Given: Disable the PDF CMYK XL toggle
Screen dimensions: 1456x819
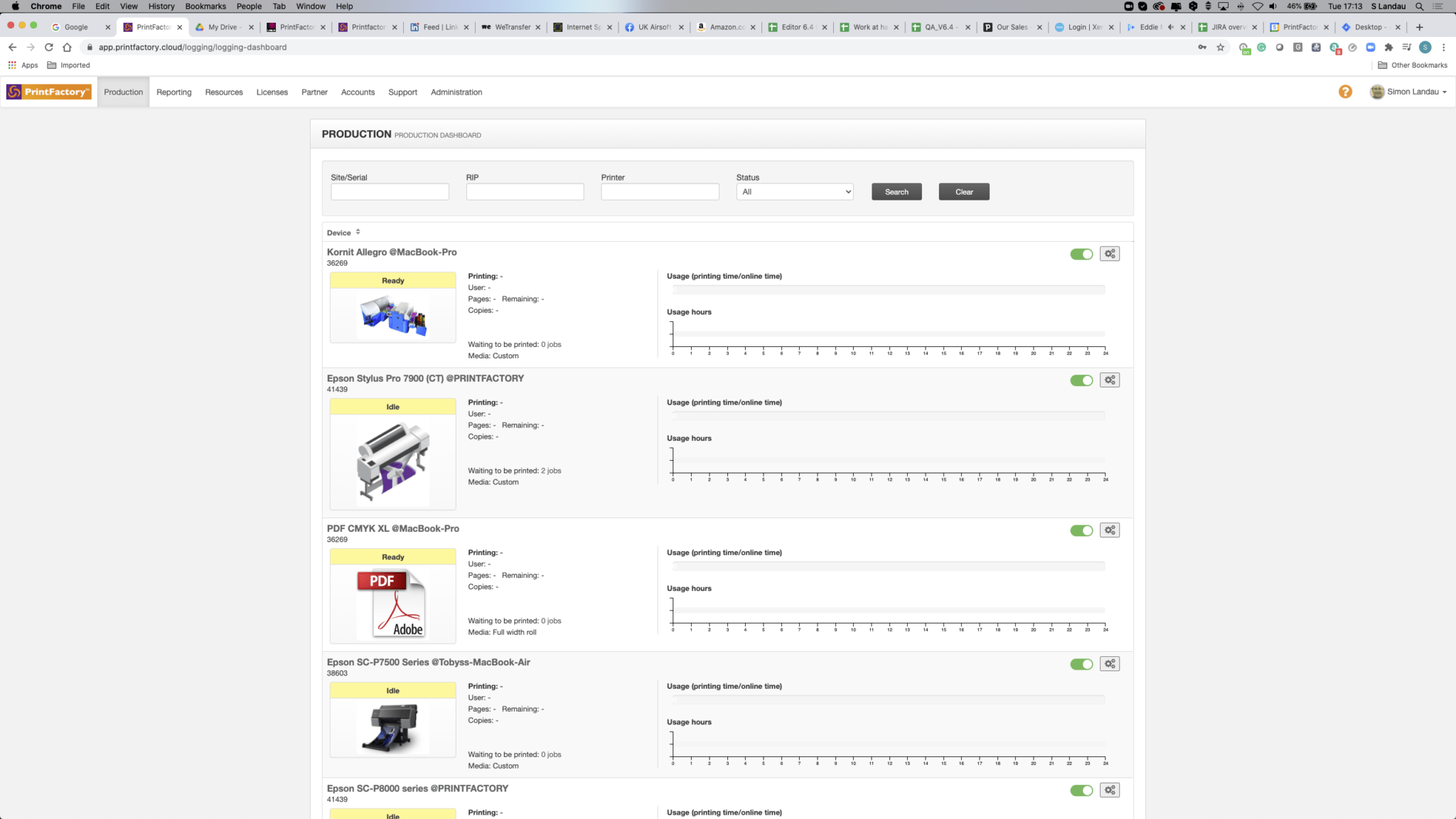Looking at the screenshot, I should (x=1081, y=530).
